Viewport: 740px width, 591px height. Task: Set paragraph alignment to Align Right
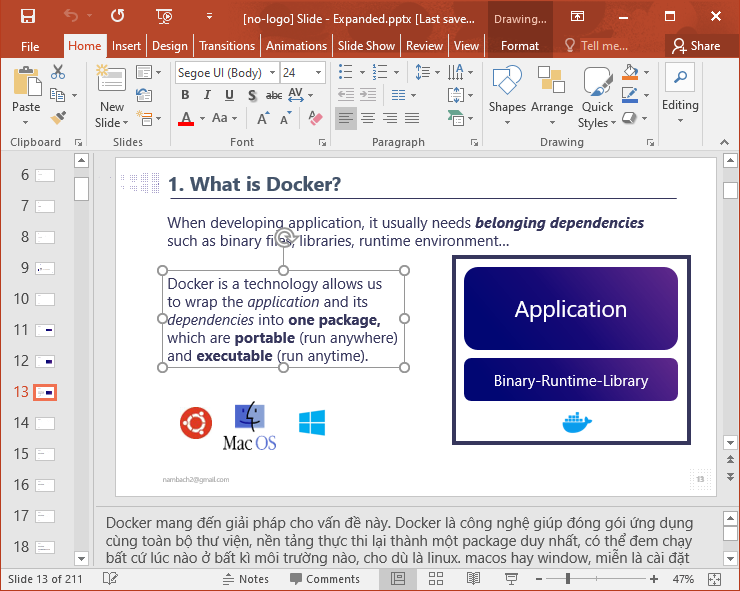(390, 118)
